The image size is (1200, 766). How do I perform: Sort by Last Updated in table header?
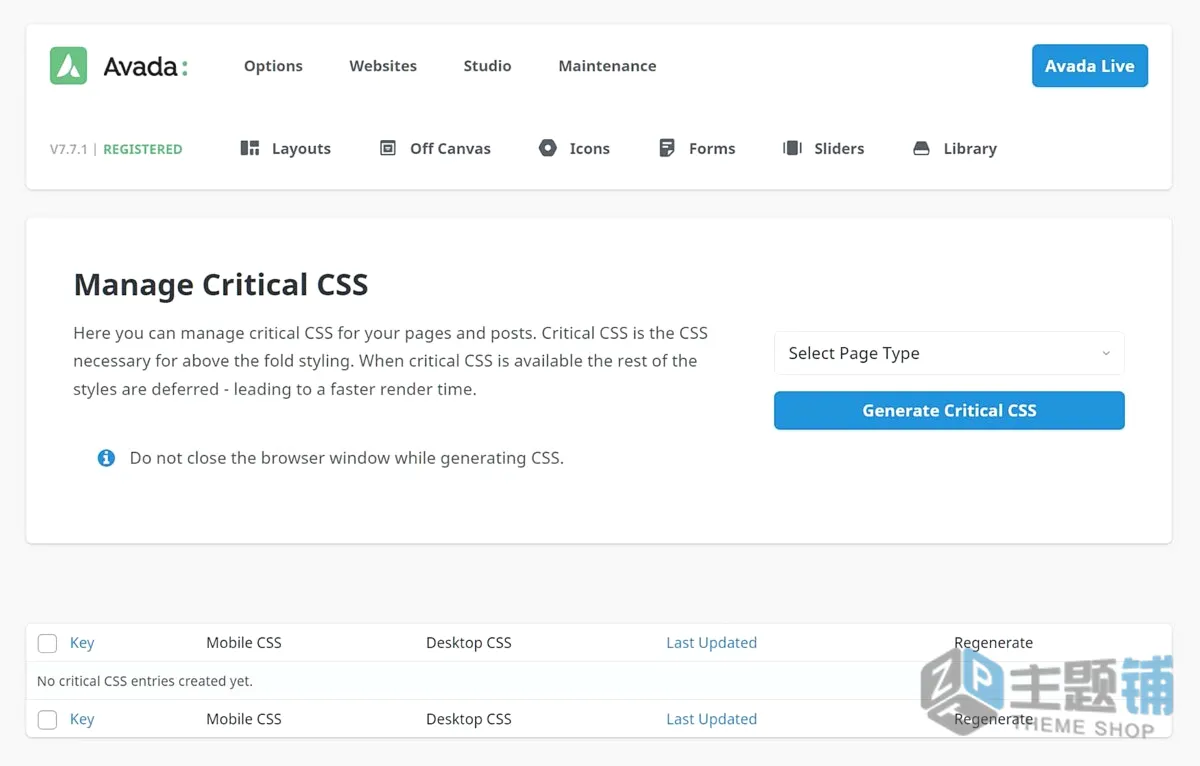(711, 643)
